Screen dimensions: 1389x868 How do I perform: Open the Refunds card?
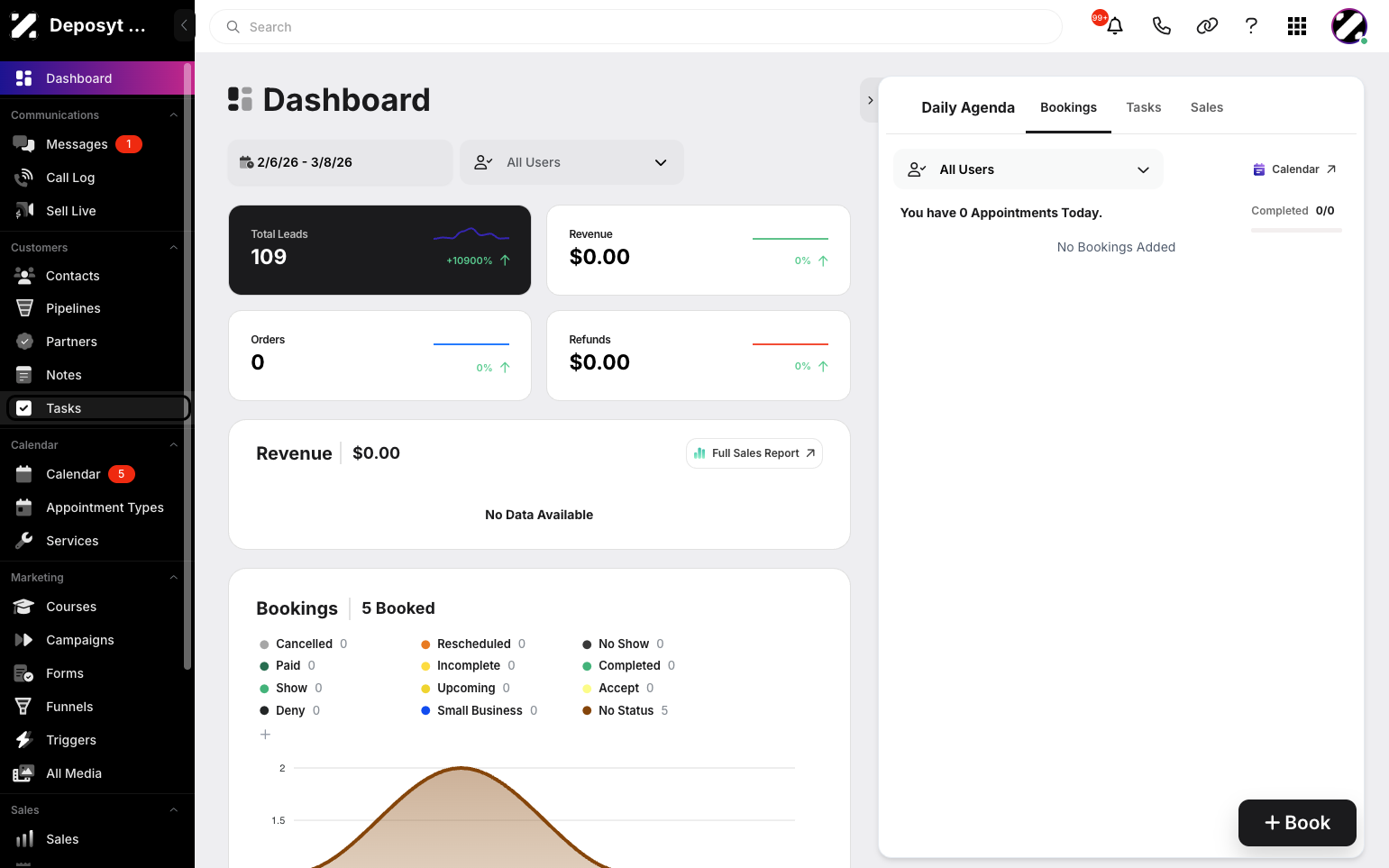[699, 355]
